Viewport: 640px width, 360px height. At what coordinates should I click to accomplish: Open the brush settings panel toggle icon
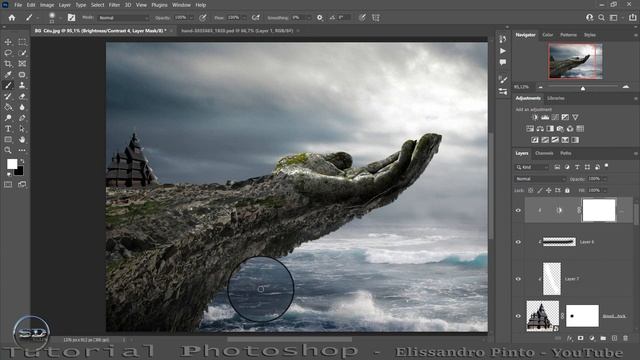coord(71,18)
